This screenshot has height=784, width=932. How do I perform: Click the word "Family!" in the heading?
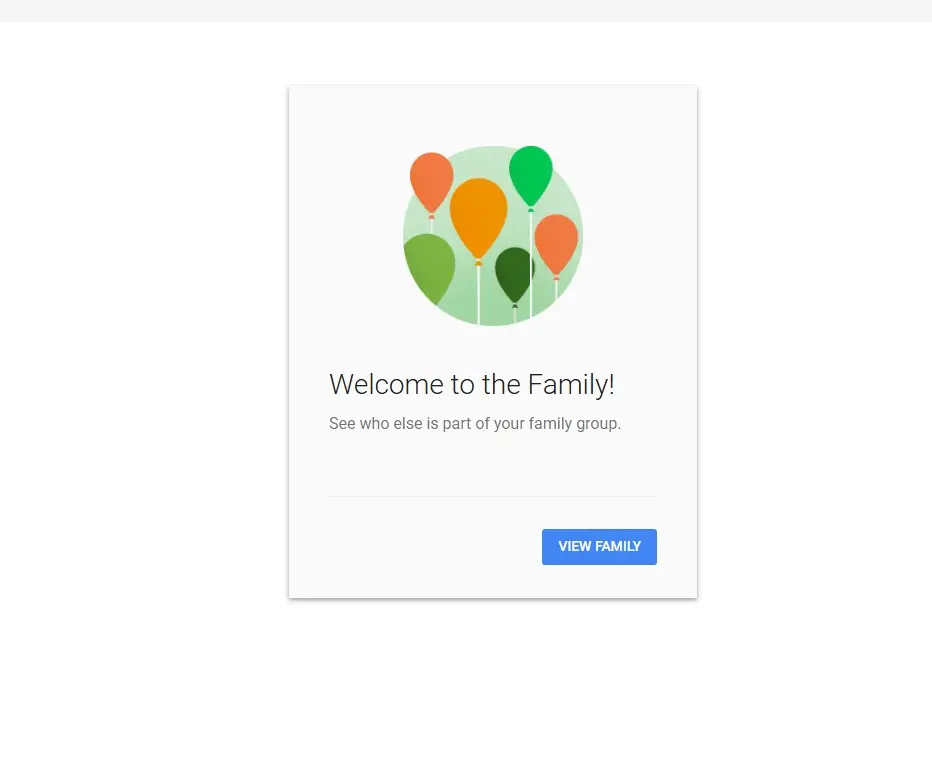coord(571,385)
